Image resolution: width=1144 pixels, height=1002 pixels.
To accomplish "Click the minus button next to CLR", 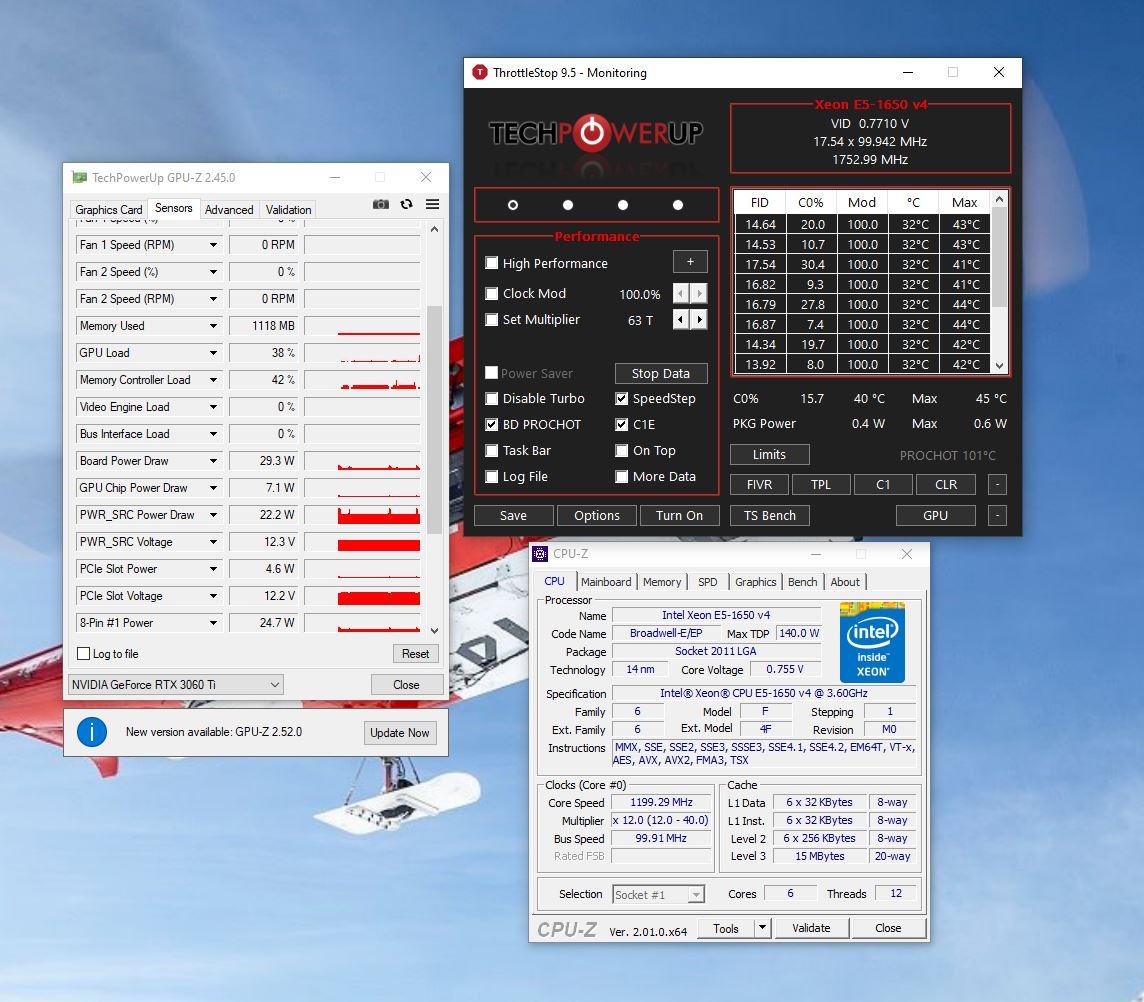I will click(x=997, y=485).
